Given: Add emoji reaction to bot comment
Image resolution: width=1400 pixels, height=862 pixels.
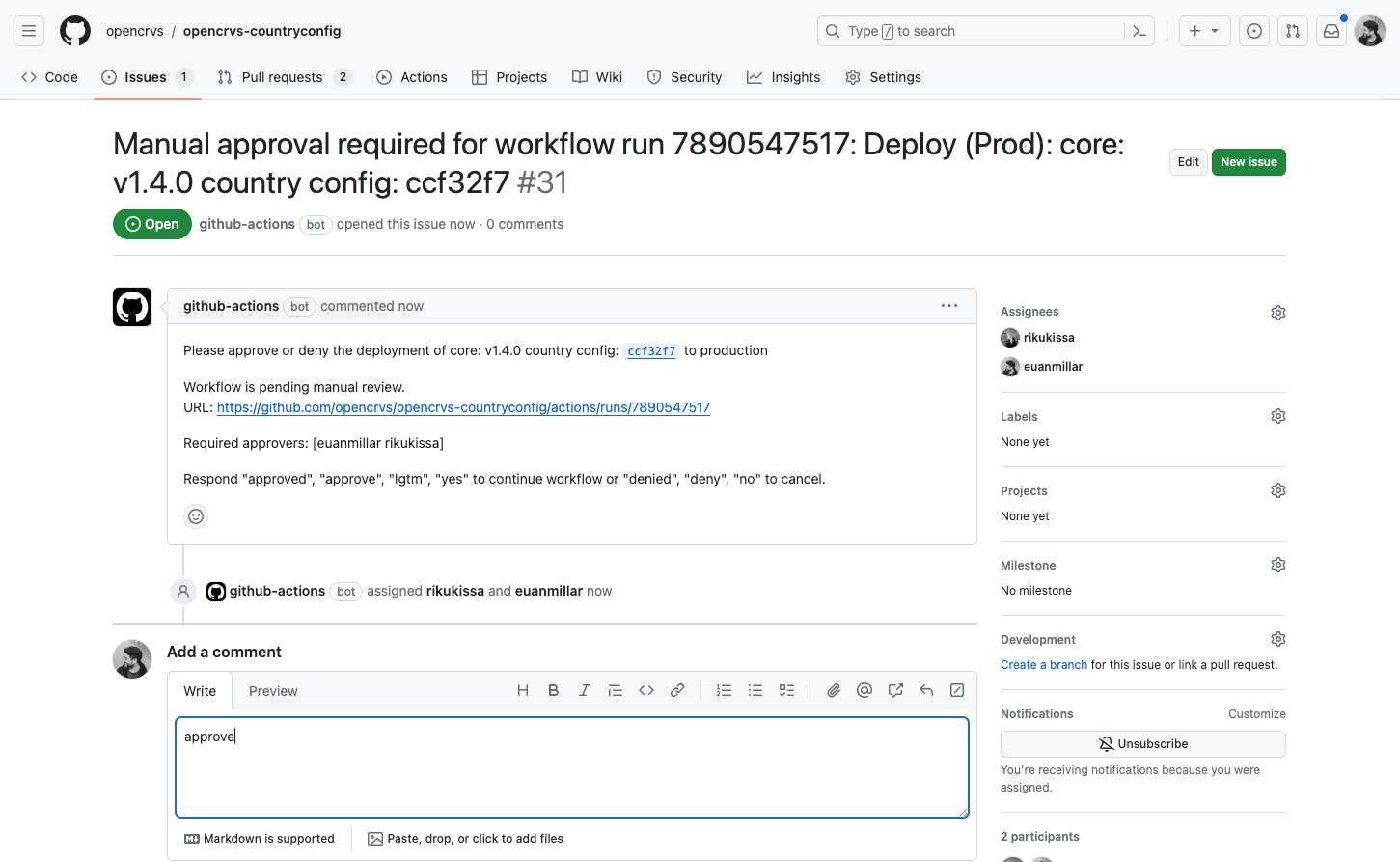Looking at the screenshot, I should 196,516.
